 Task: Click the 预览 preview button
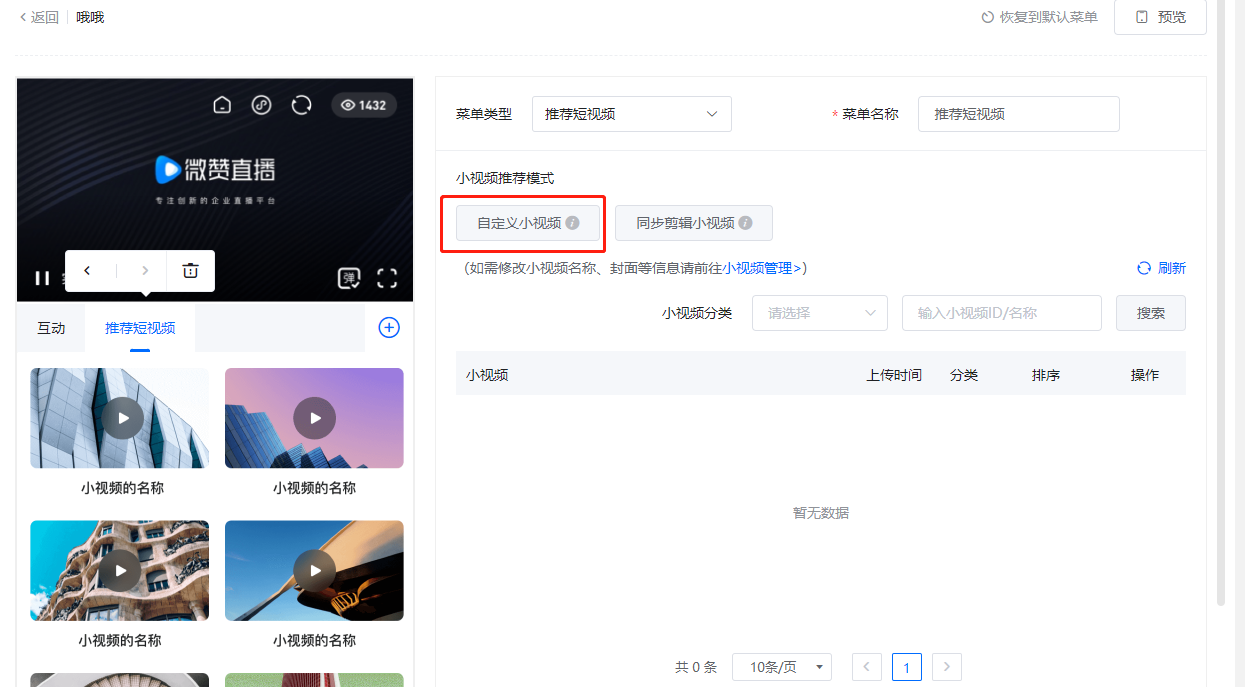click(x=1160, y=17)
